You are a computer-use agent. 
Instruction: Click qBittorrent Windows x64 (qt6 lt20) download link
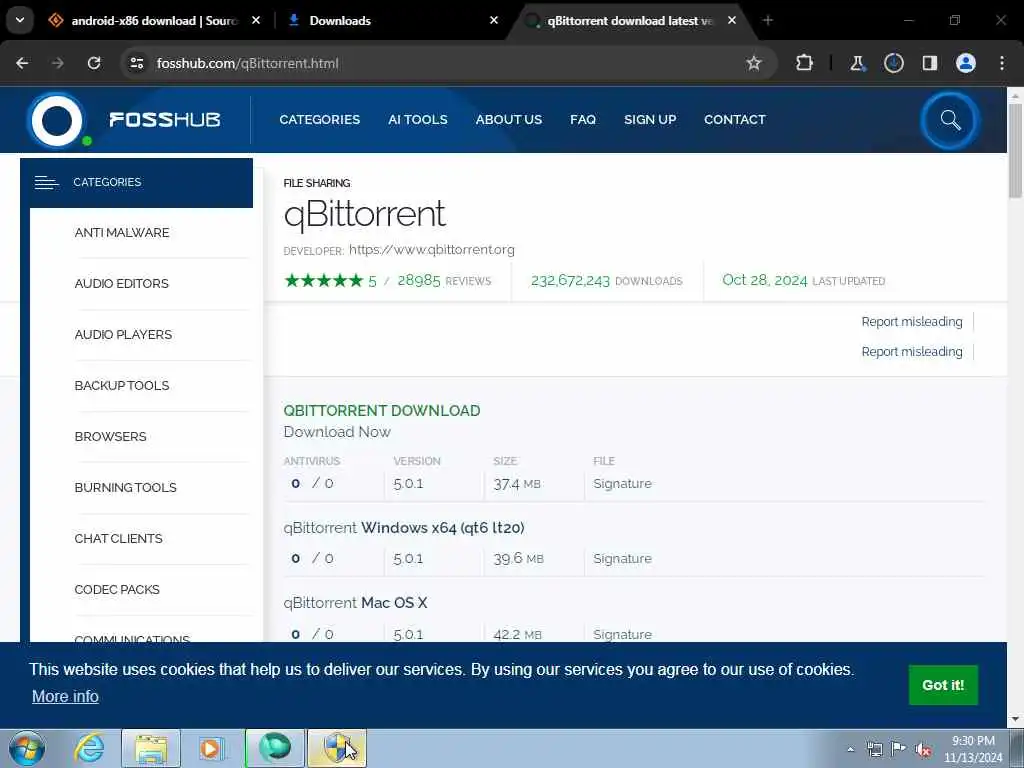[404, 528]
